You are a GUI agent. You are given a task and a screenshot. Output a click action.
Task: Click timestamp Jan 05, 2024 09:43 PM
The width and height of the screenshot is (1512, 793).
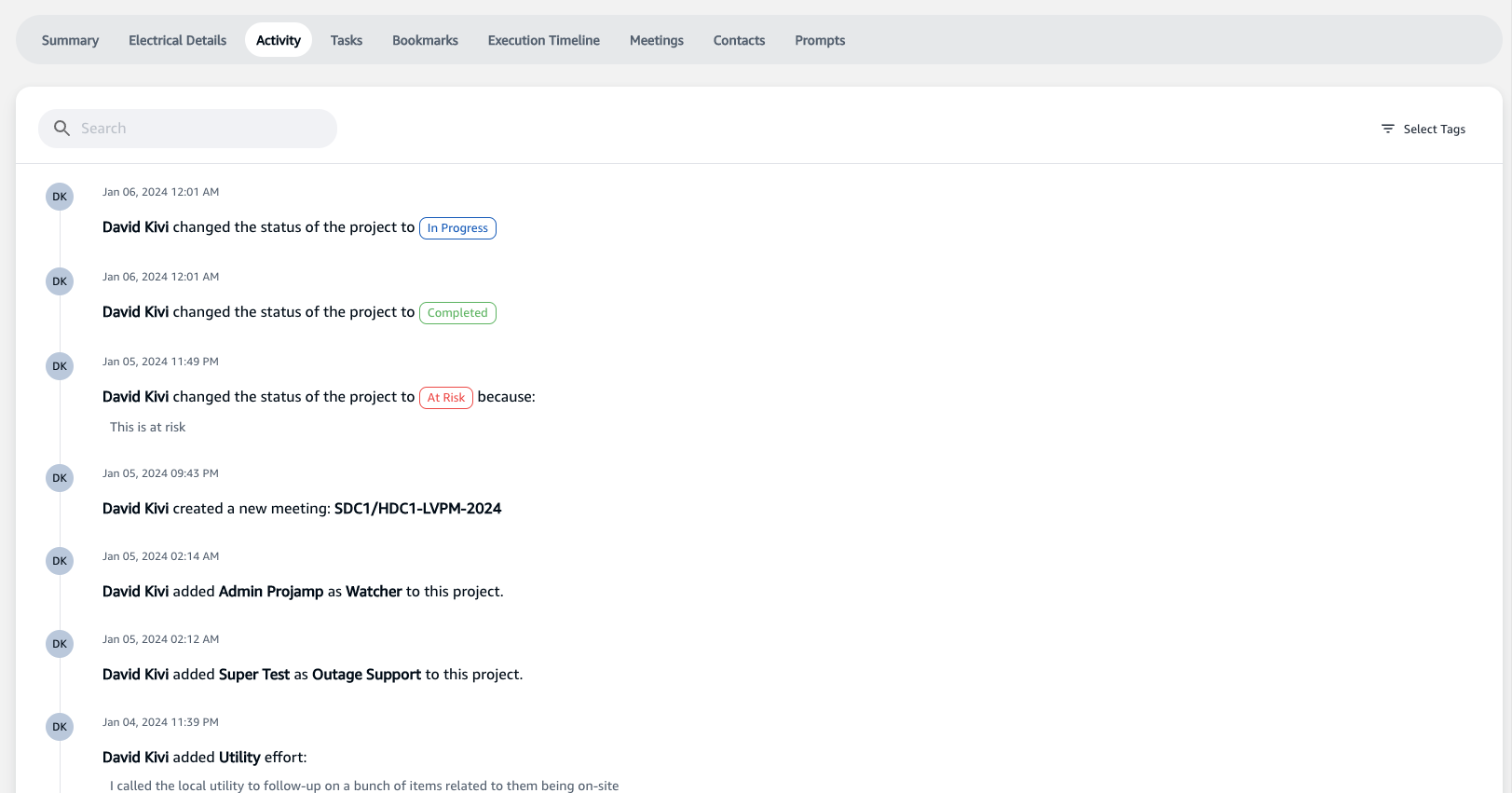pos(160,473)
